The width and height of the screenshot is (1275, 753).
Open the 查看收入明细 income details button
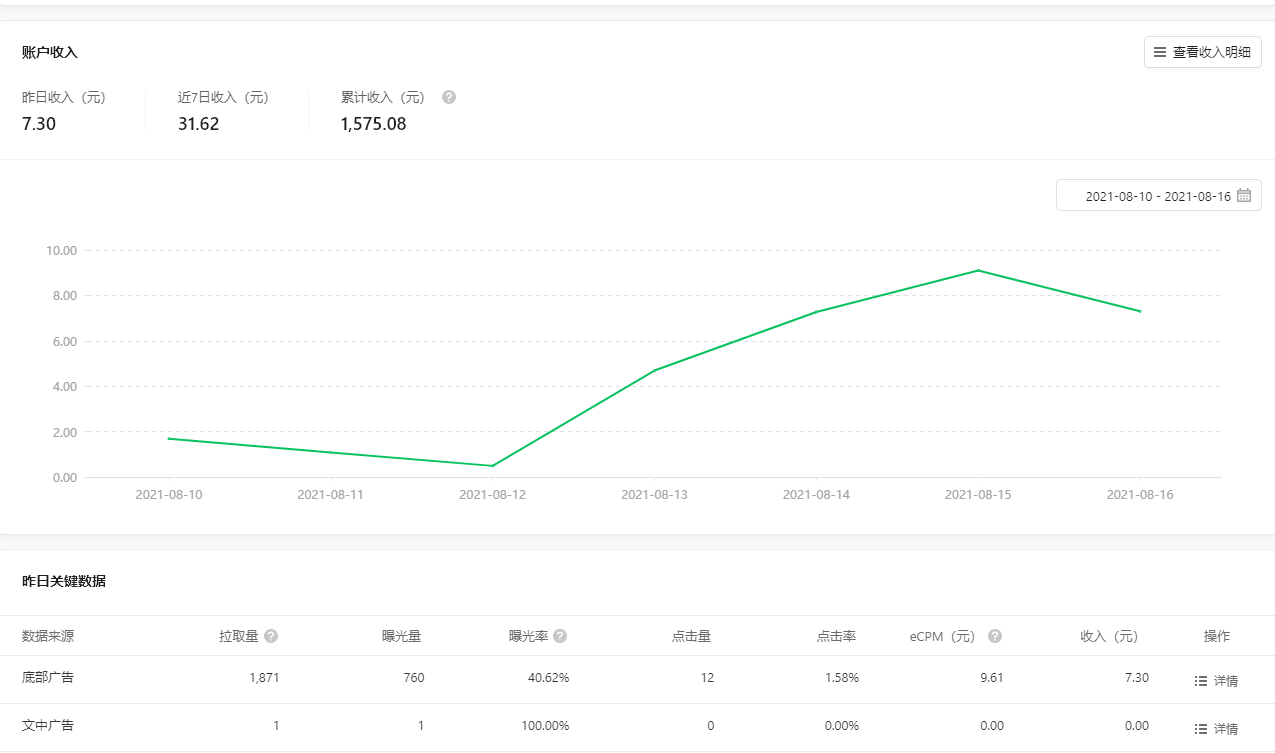tap(1202, 52)
